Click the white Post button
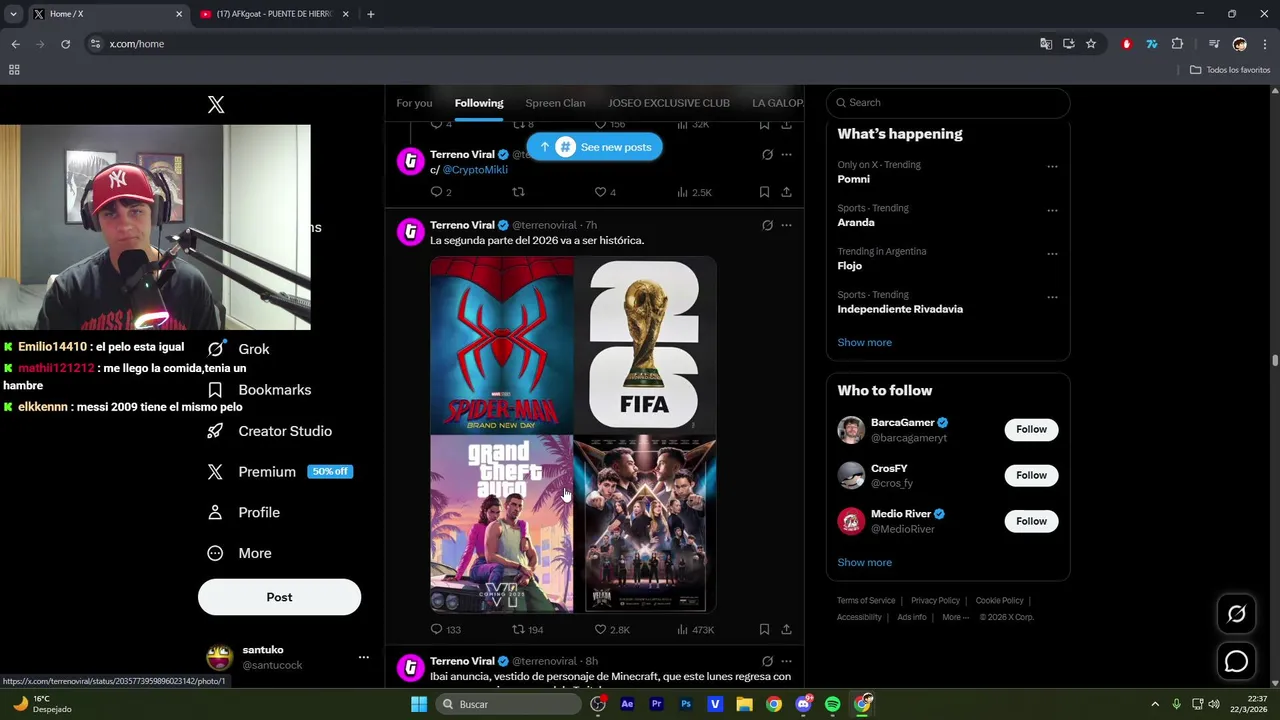1280x720 pixels. tap(279, 597)
